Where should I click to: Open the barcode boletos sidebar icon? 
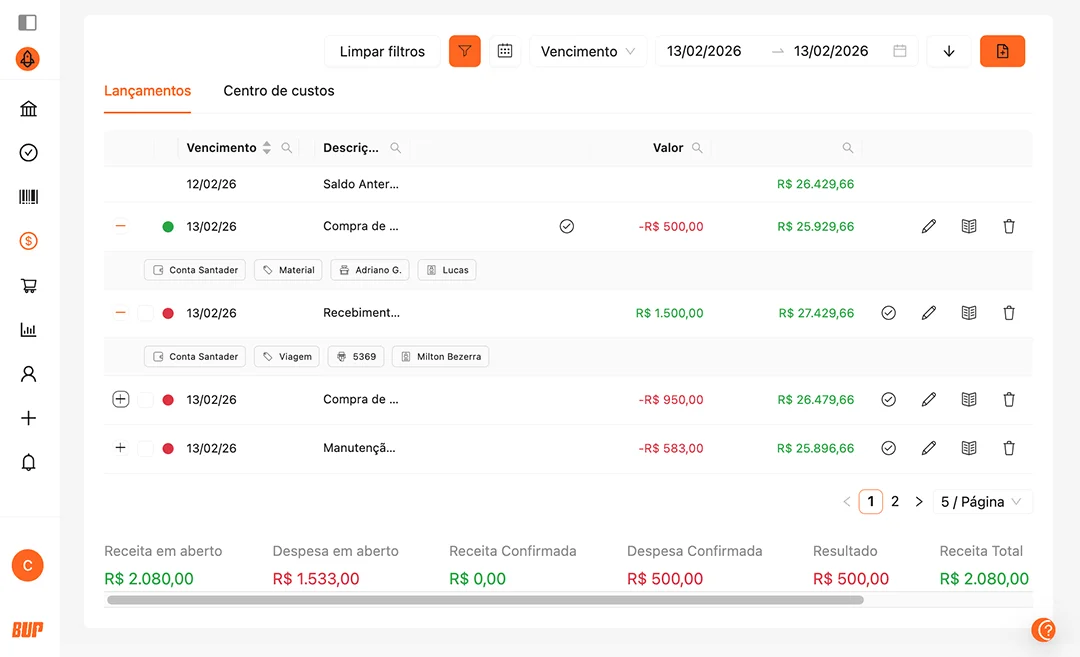coord(28,197)
